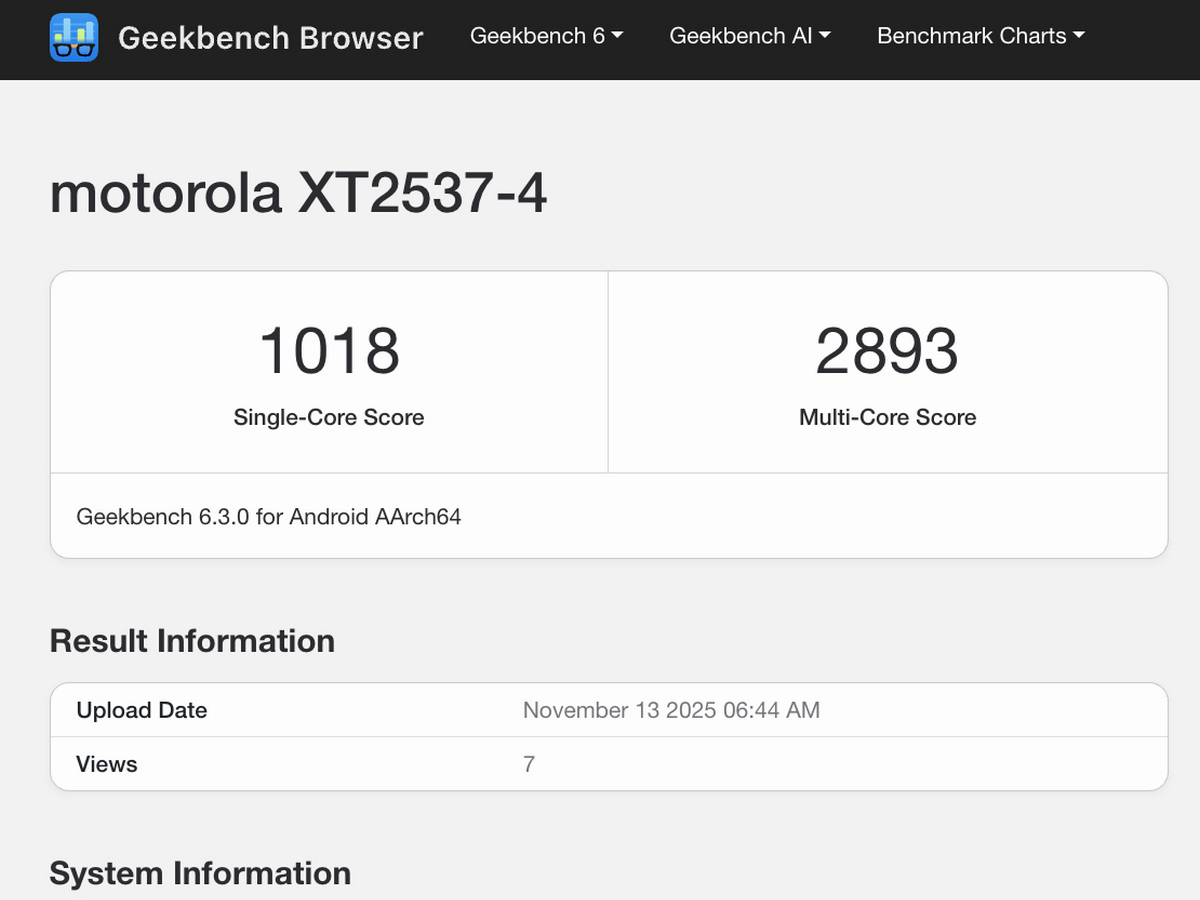Image resolution: width=1200 pixels, height=900 pixels.
Task: Click the System Information heading
Action: 200,873
